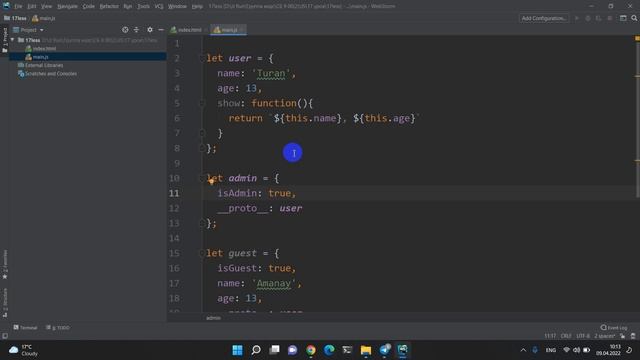The width and height of the screenshot is (640, 360).
Task: Click the warning indicator at top of editor scrollbar
Action: pos(637,38)
